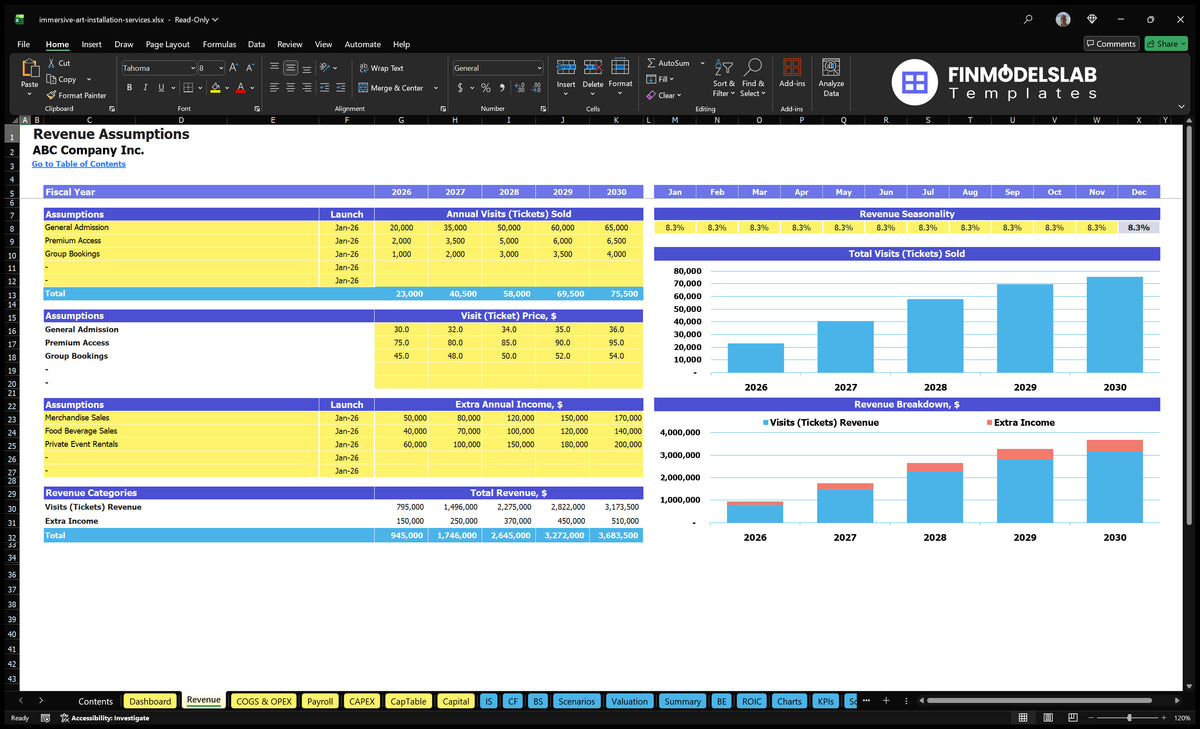The width and height of the screenshot is (1200, 729).
Task: Increase font size with larger A icon
Action: pos(234,68)
